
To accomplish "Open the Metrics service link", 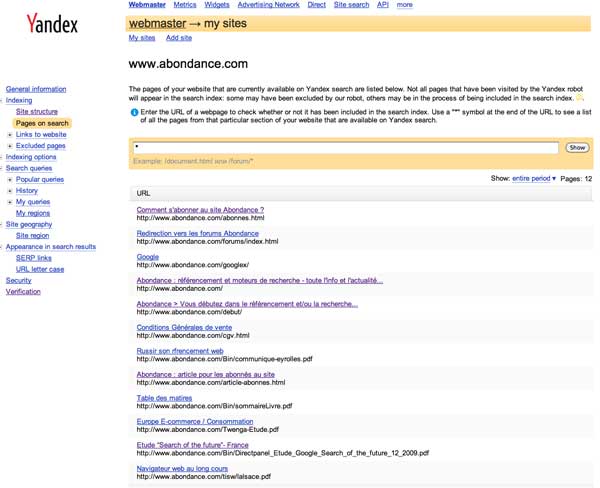I will [x=185, y=5].
